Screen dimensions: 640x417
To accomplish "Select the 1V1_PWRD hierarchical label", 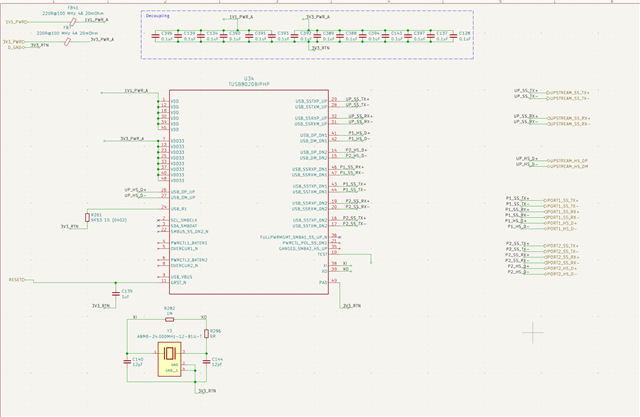I will pos(17,22).
